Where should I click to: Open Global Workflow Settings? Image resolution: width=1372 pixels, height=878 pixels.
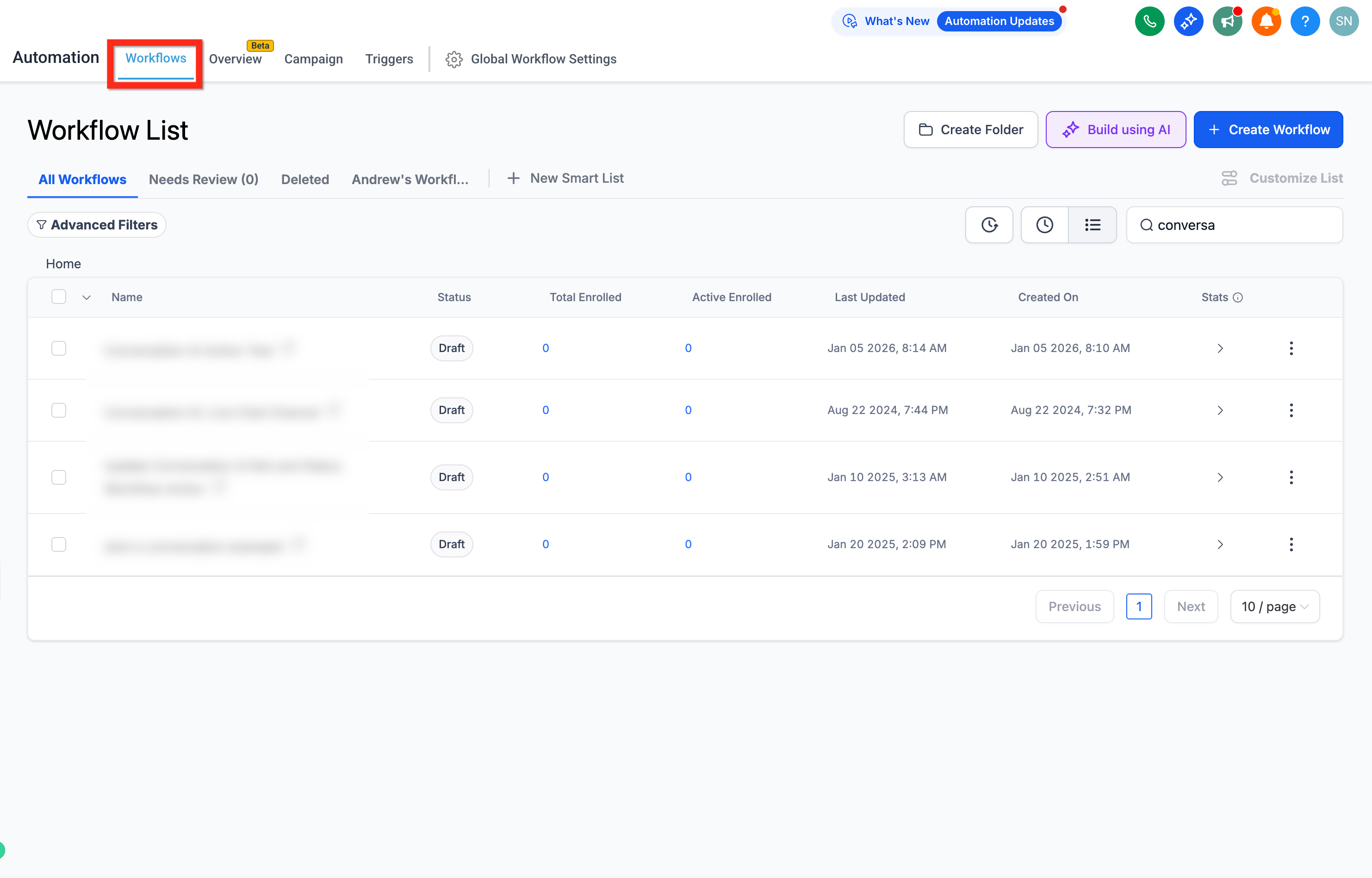[543, 59]
